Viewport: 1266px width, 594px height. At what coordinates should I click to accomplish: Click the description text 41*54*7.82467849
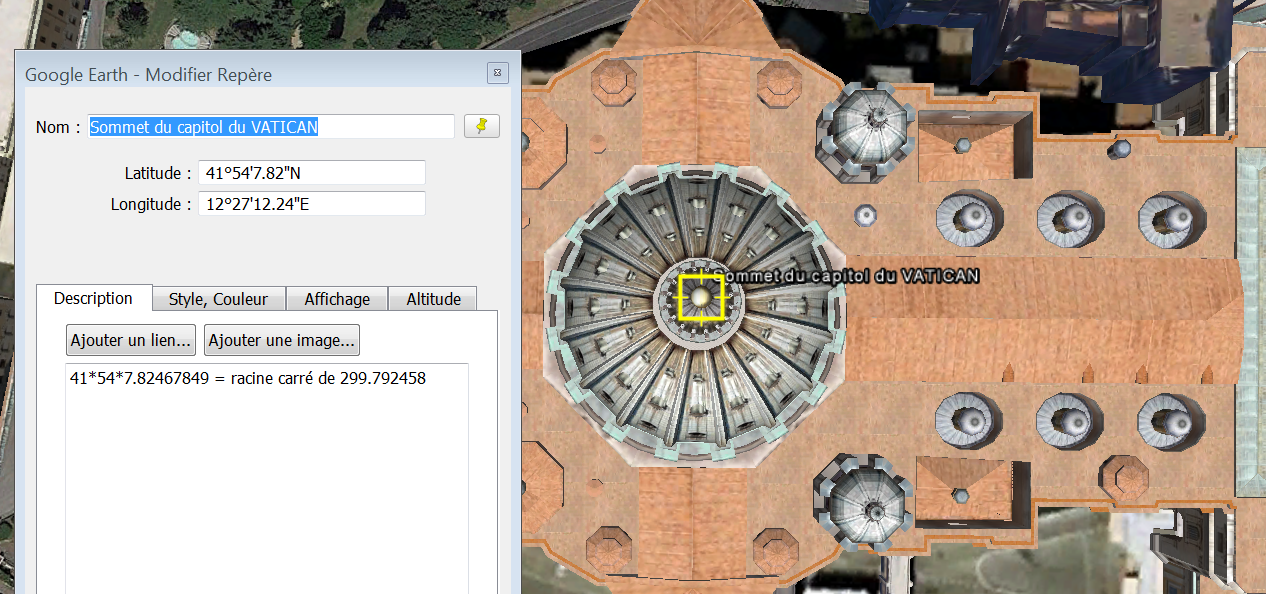click(x=139, y=378)
